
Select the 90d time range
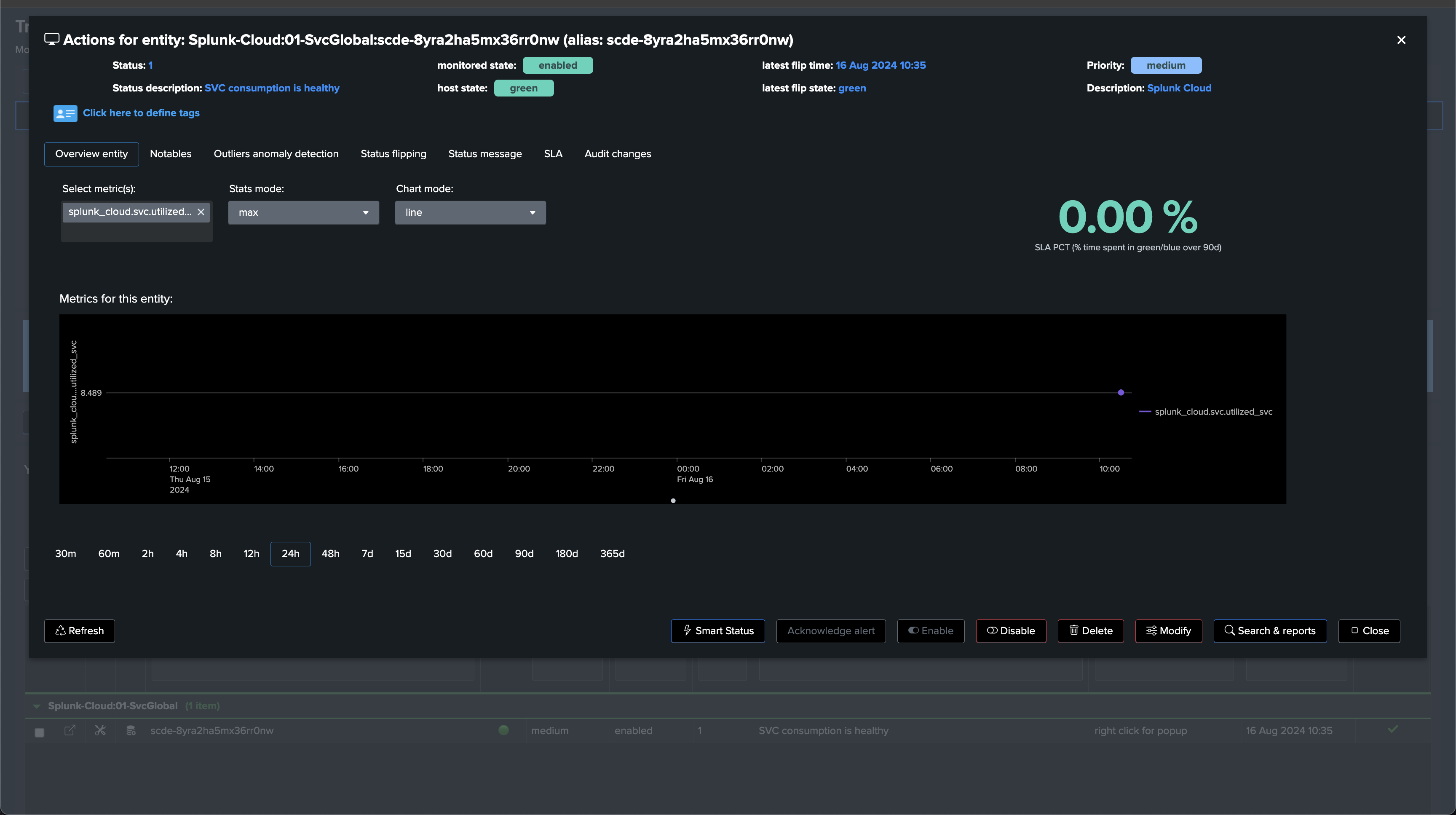click(x=524, y=554)
